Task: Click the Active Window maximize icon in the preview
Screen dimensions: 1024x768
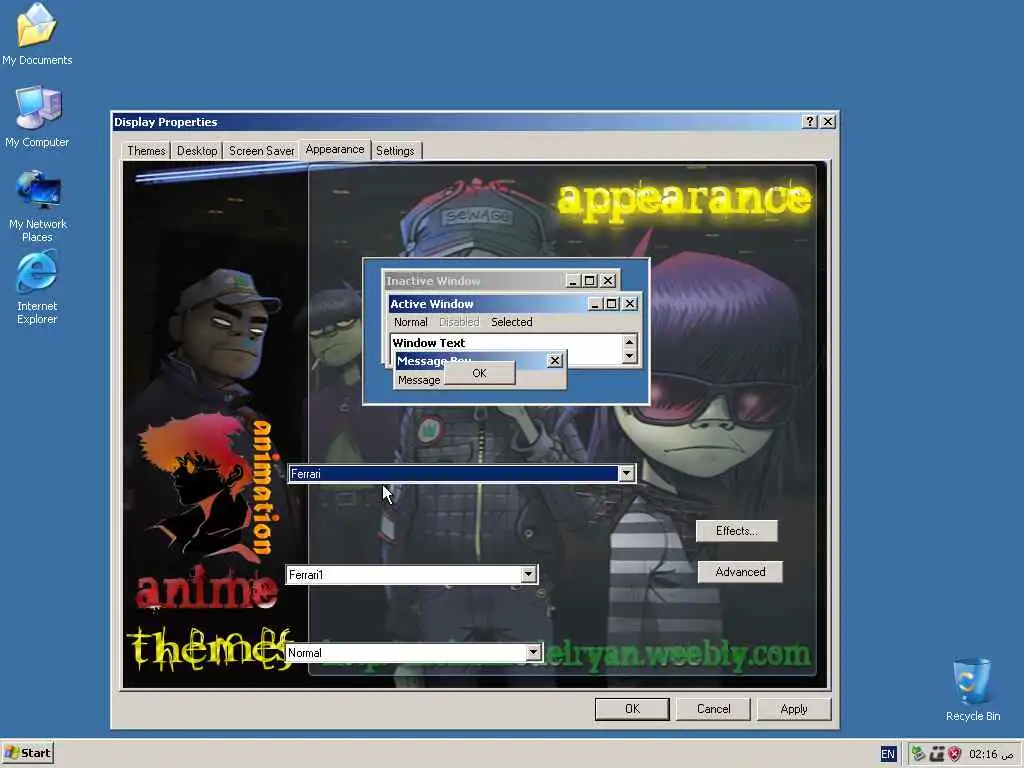Action: pos(611,304)
